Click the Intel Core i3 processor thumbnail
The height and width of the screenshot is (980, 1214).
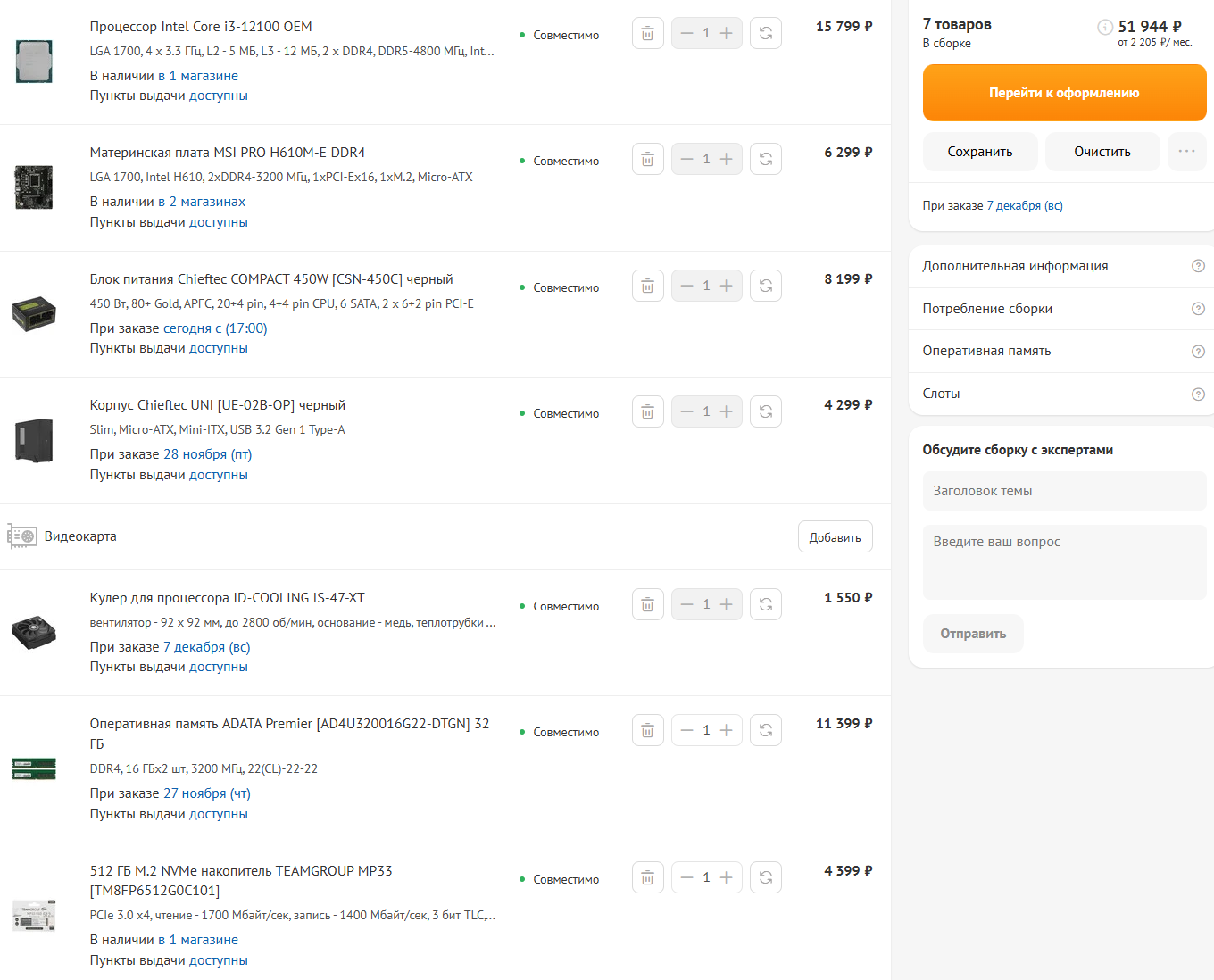pos(34,61)
